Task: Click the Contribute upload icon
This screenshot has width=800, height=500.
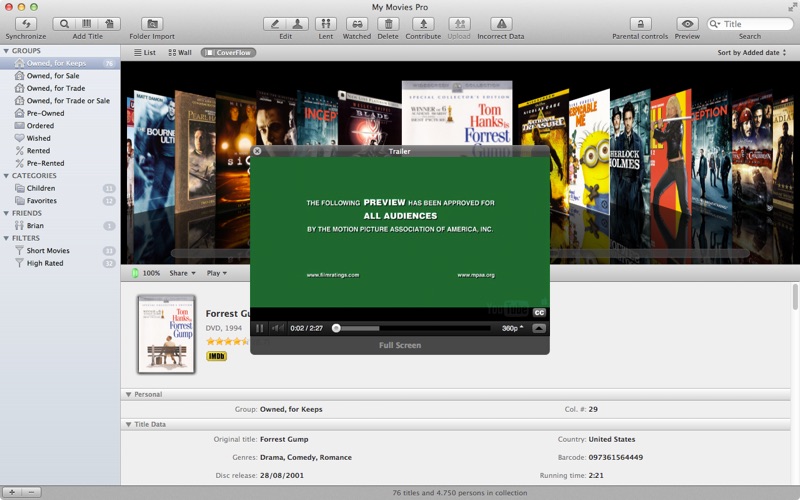Action: point(423,23)
